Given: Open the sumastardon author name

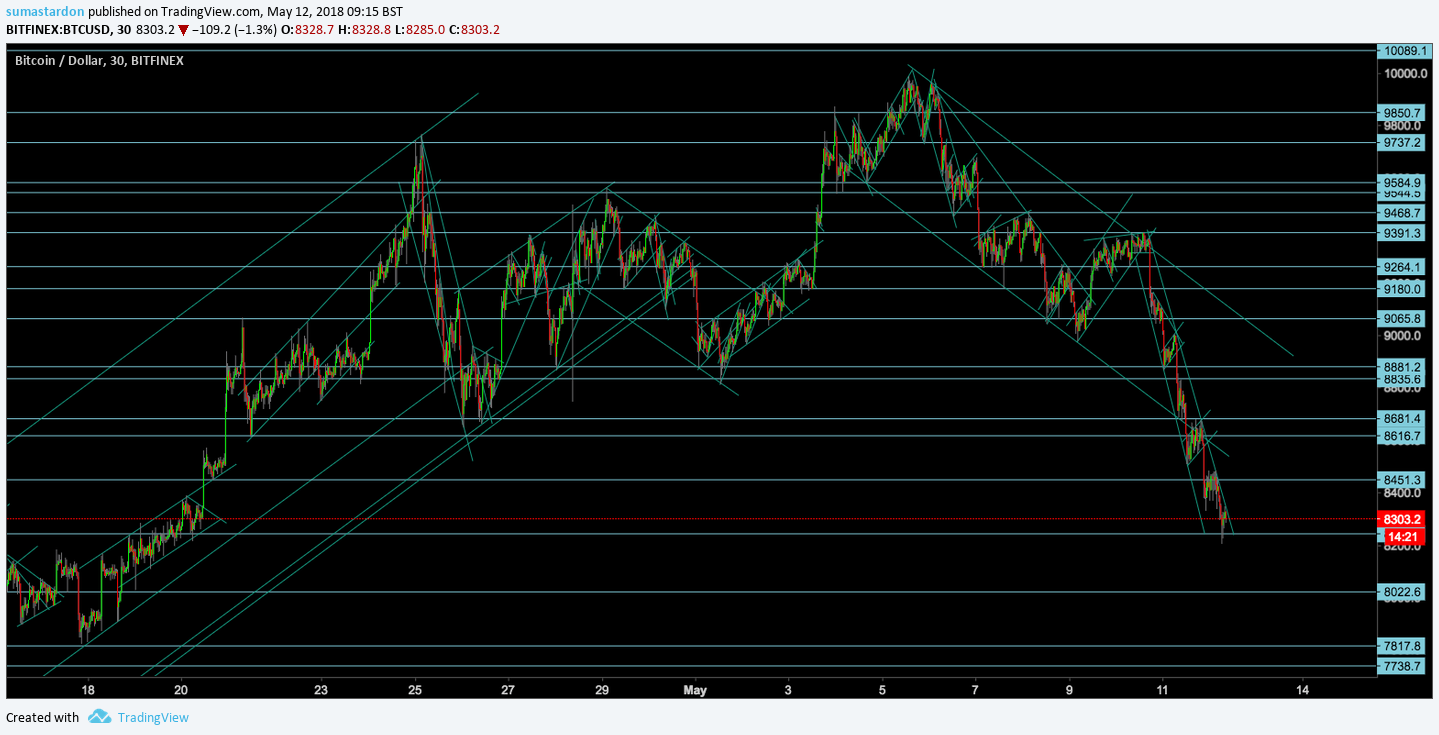Looking at the screenshot, I should click(45, 11).
